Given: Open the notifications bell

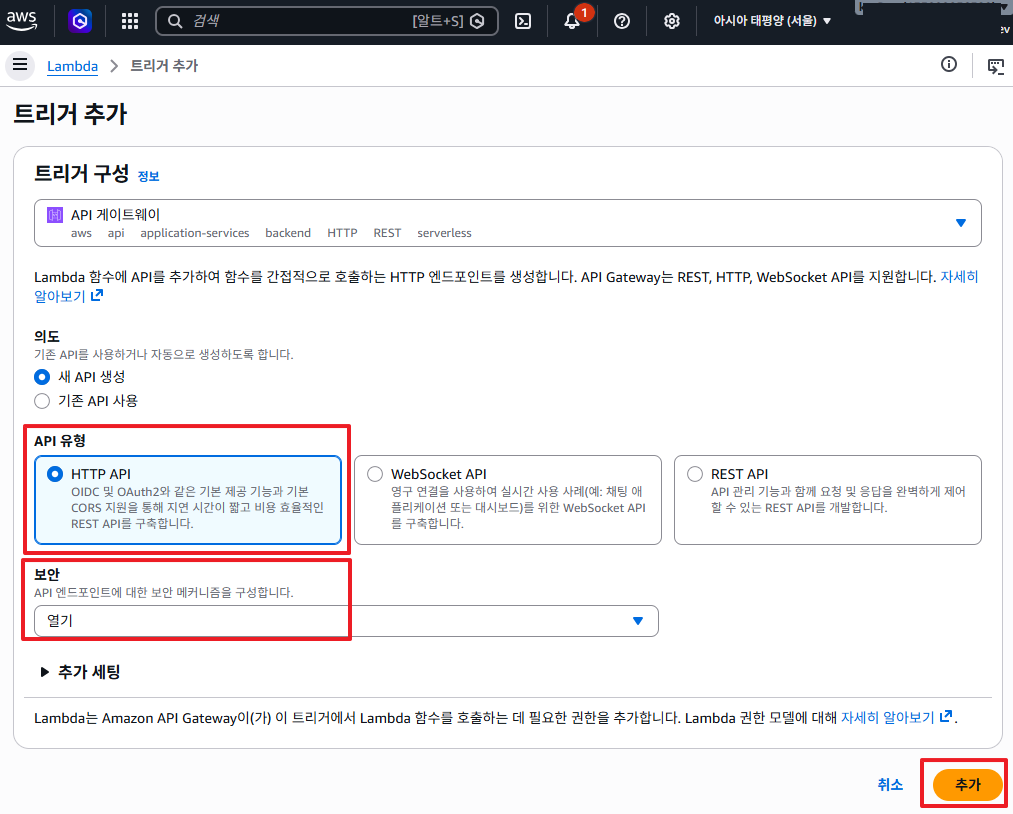Looking at the screenshot, I should point(572,21).
